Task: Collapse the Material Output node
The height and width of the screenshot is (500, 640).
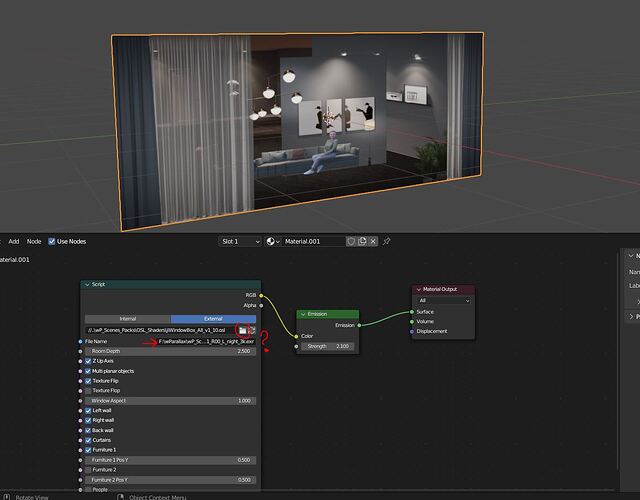Action: coord(418,289)
